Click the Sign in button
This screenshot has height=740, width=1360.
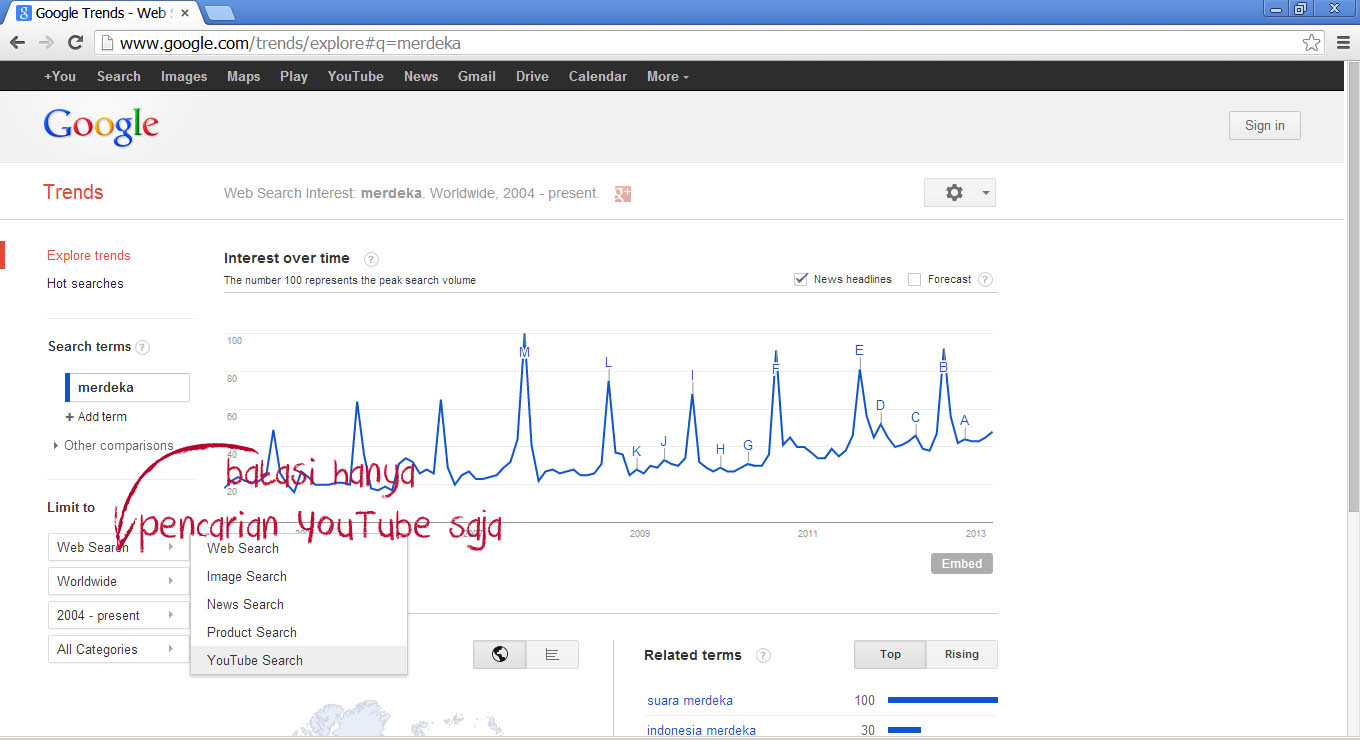coord(1264,125)
